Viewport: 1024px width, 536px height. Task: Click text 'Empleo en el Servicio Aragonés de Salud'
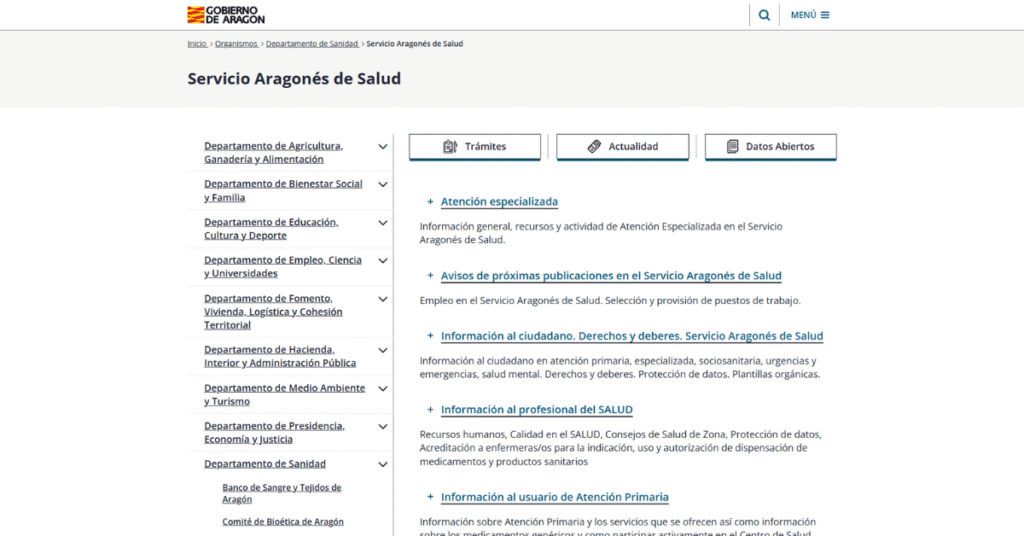point(511,301)
